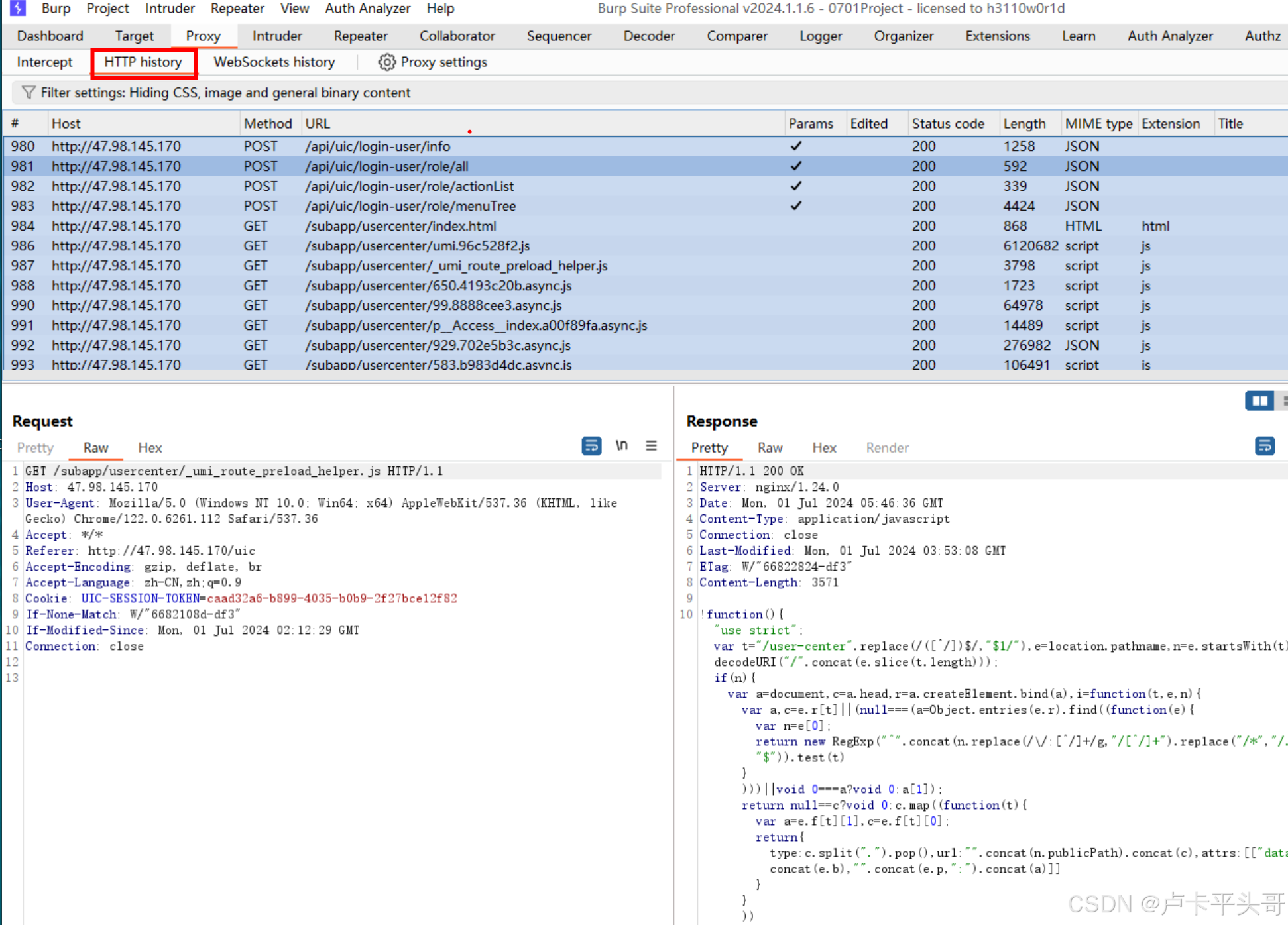Switch to side-by-side view layout icon
The image size is (1288, 925).
1259,400
